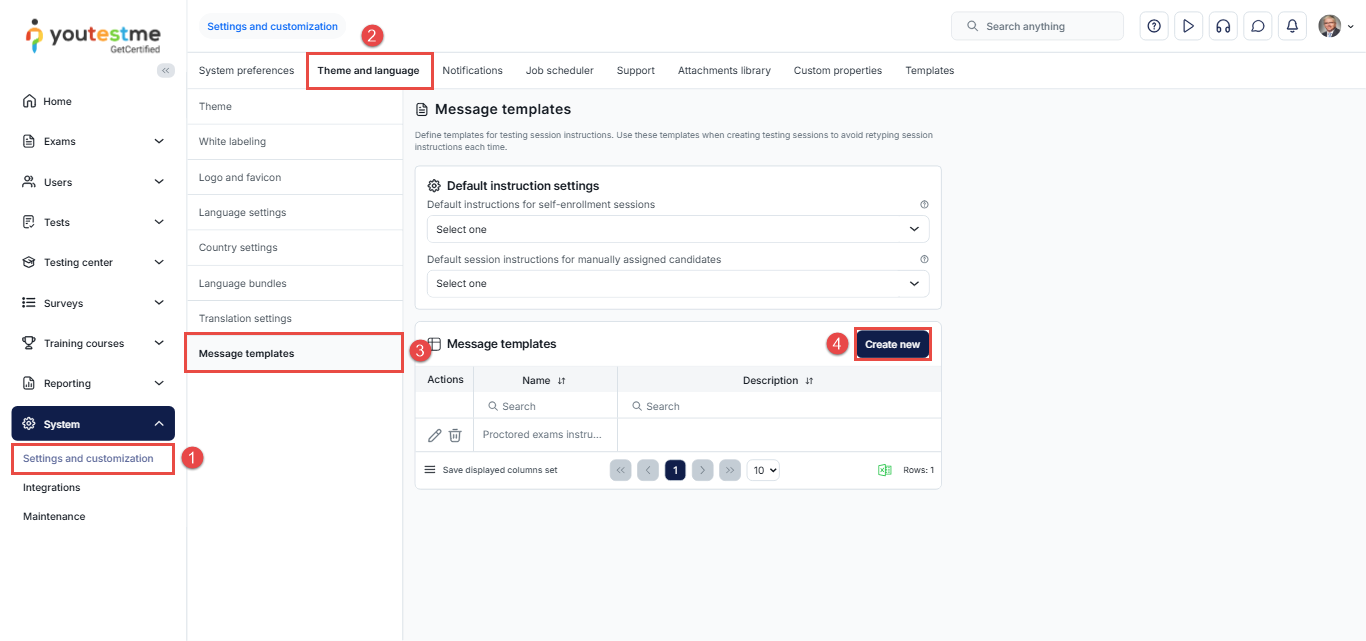1366x641 pixels.
Task: Open the user profile avatar menu
Action: tap(1336, 26)
